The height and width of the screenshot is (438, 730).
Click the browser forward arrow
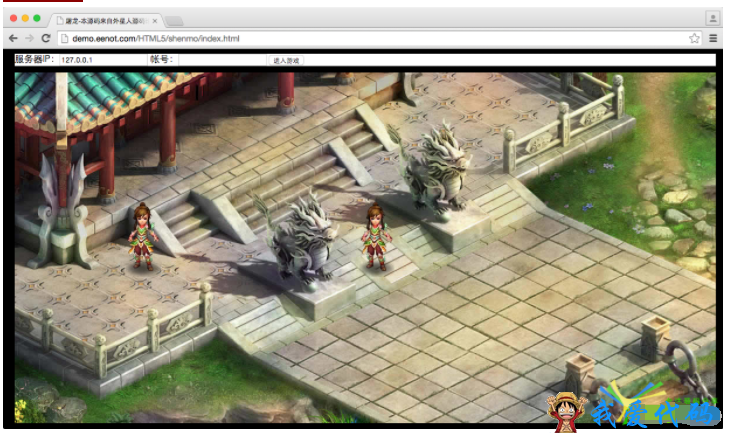click(29, 38)
